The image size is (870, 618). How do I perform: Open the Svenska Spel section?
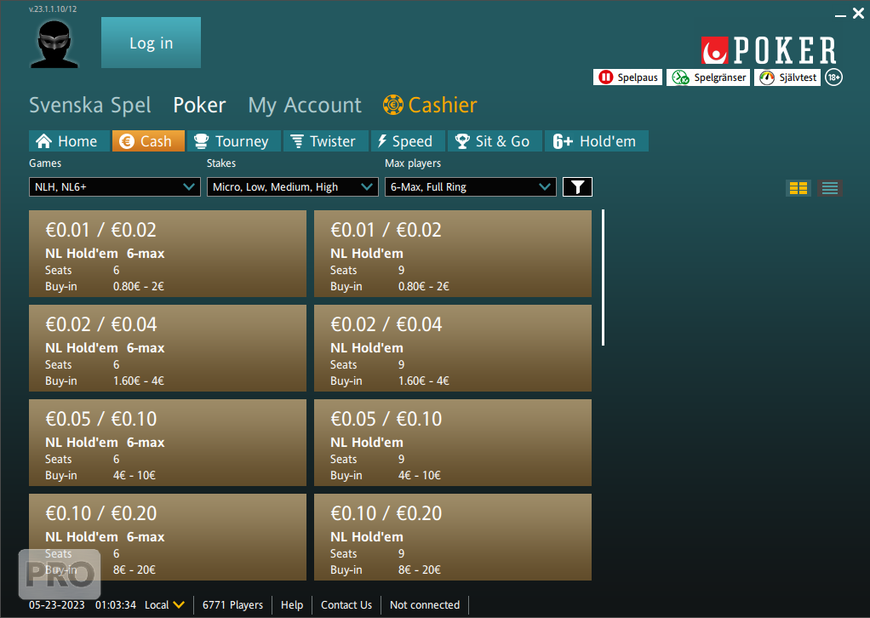(90, 105)
